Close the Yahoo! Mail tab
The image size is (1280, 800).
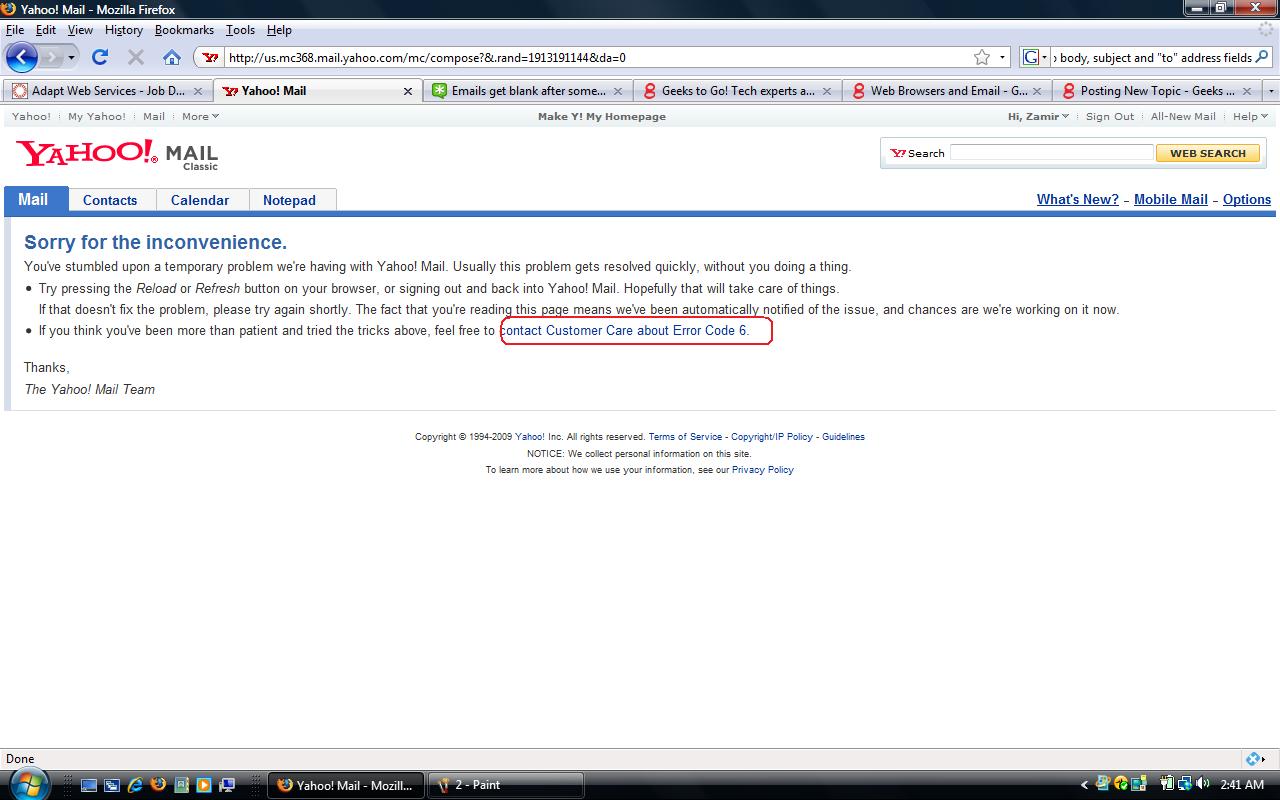(x=408, y=91)
